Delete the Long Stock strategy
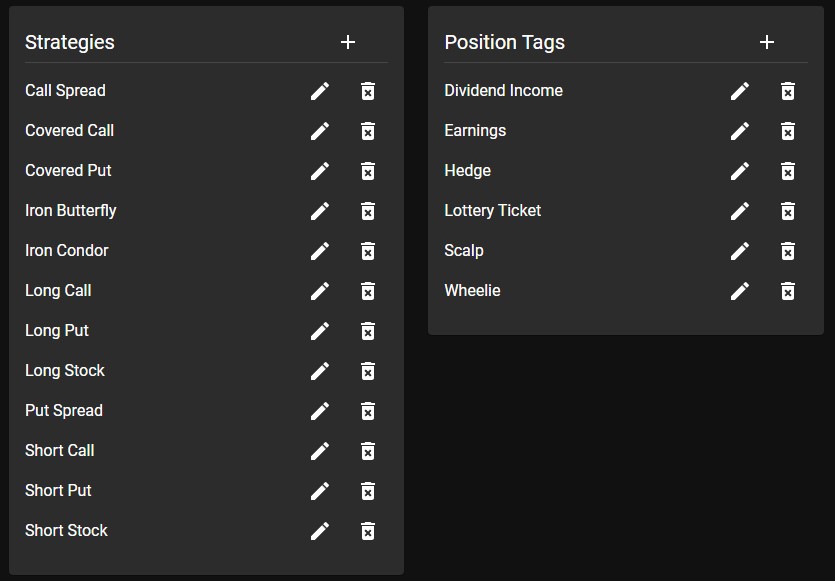The height and width of the screenshot is (581, 835). pyautogui.click(x=368, y=371)
